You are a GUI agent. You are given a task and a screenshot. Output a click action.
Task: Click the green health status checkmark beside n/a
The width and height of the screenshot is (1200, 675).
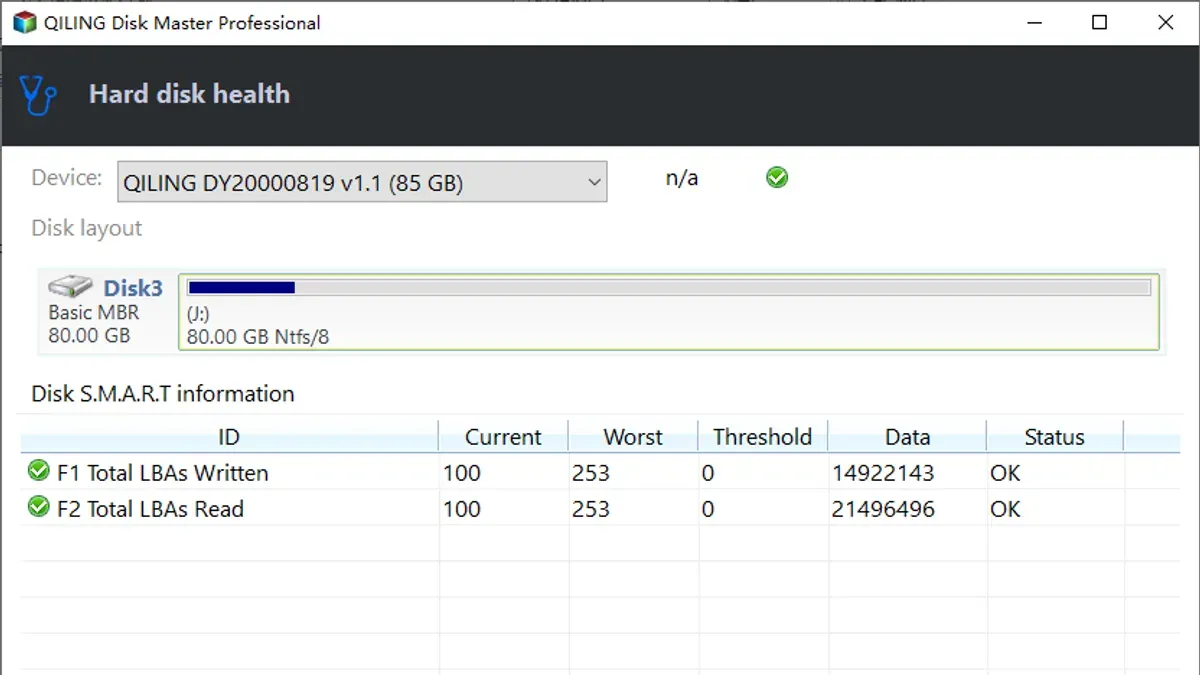[x=777, y=178]
